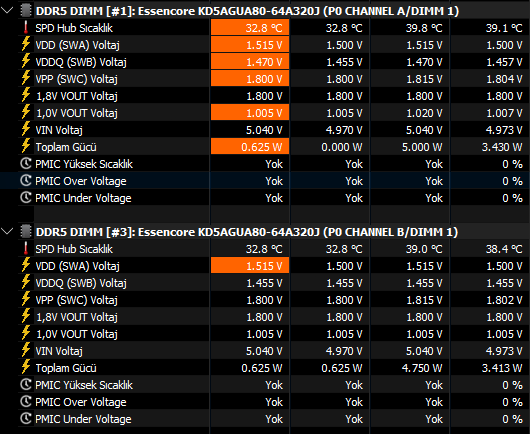Click lightning icon of DIMM #3 VIN Voltaj
530x434 pixels.
pyautogui.click(x=26, y=350)
